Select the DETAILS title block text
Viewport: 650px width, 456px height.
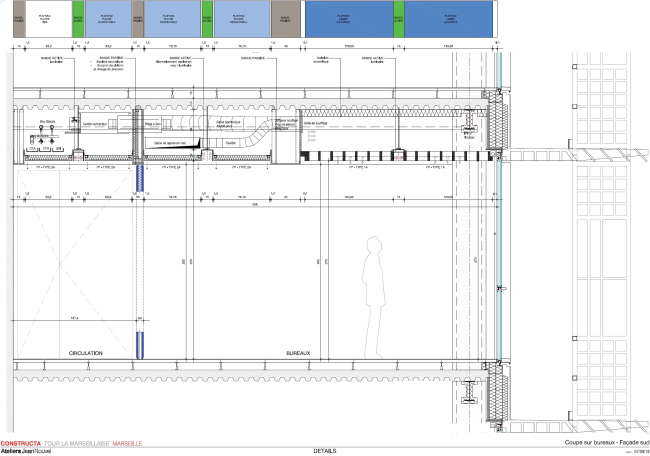click(324, 451)
